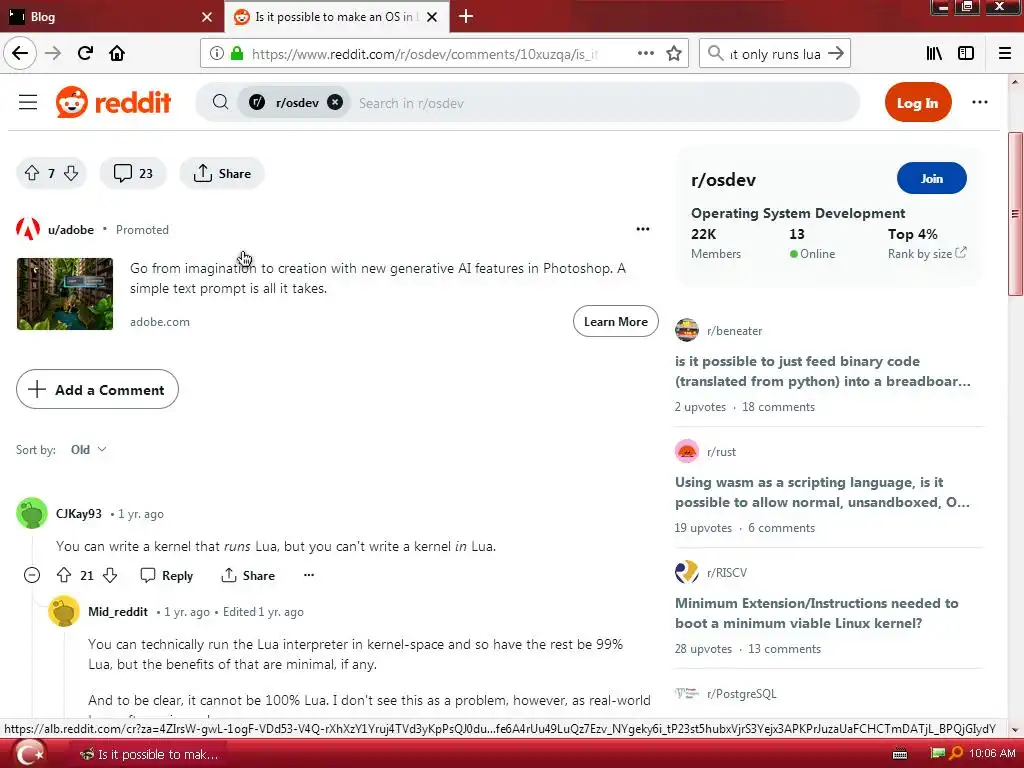1024x768 pixels.
Task: Open a new browser tab
Action: (466, 16)
